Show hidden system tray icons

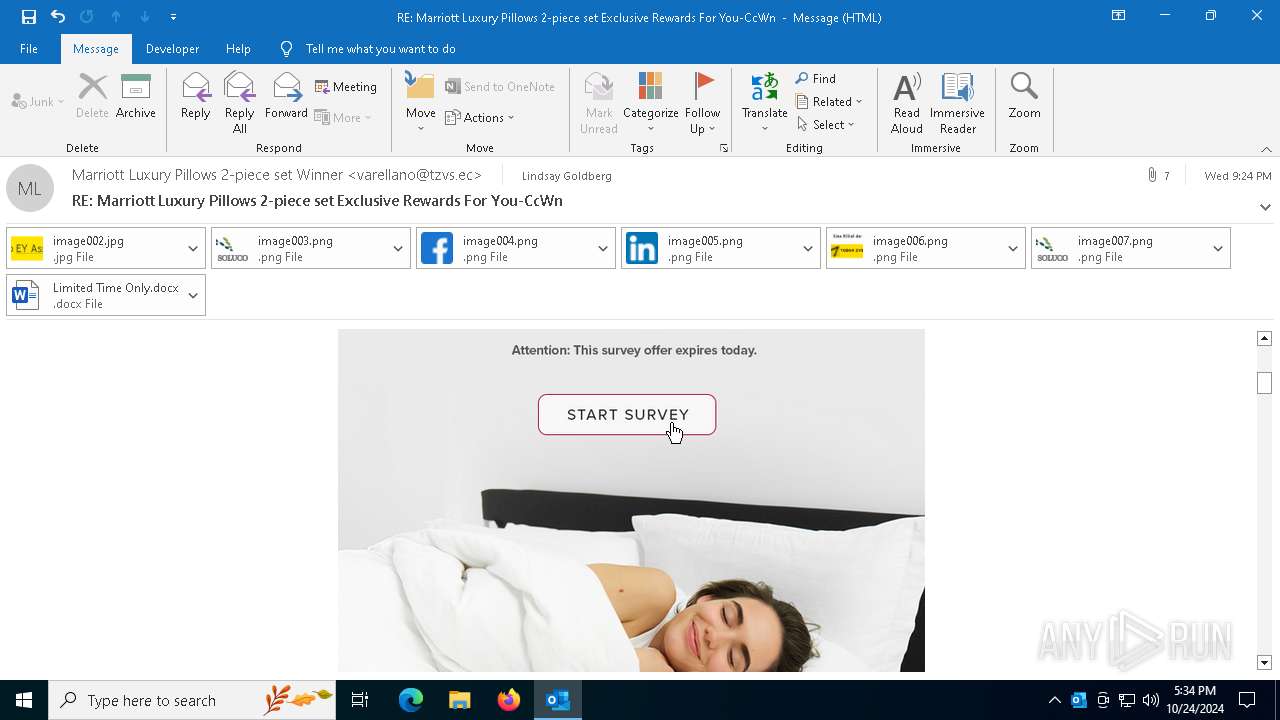tap(1054, 700)
